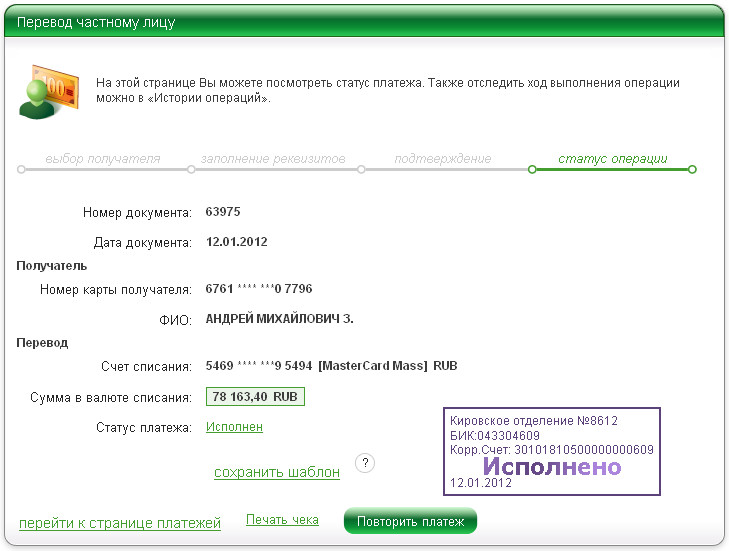The image size is (729, 551).
Task: Click debit account 5469 **** ***9 5494
Action: pos(259,365)
